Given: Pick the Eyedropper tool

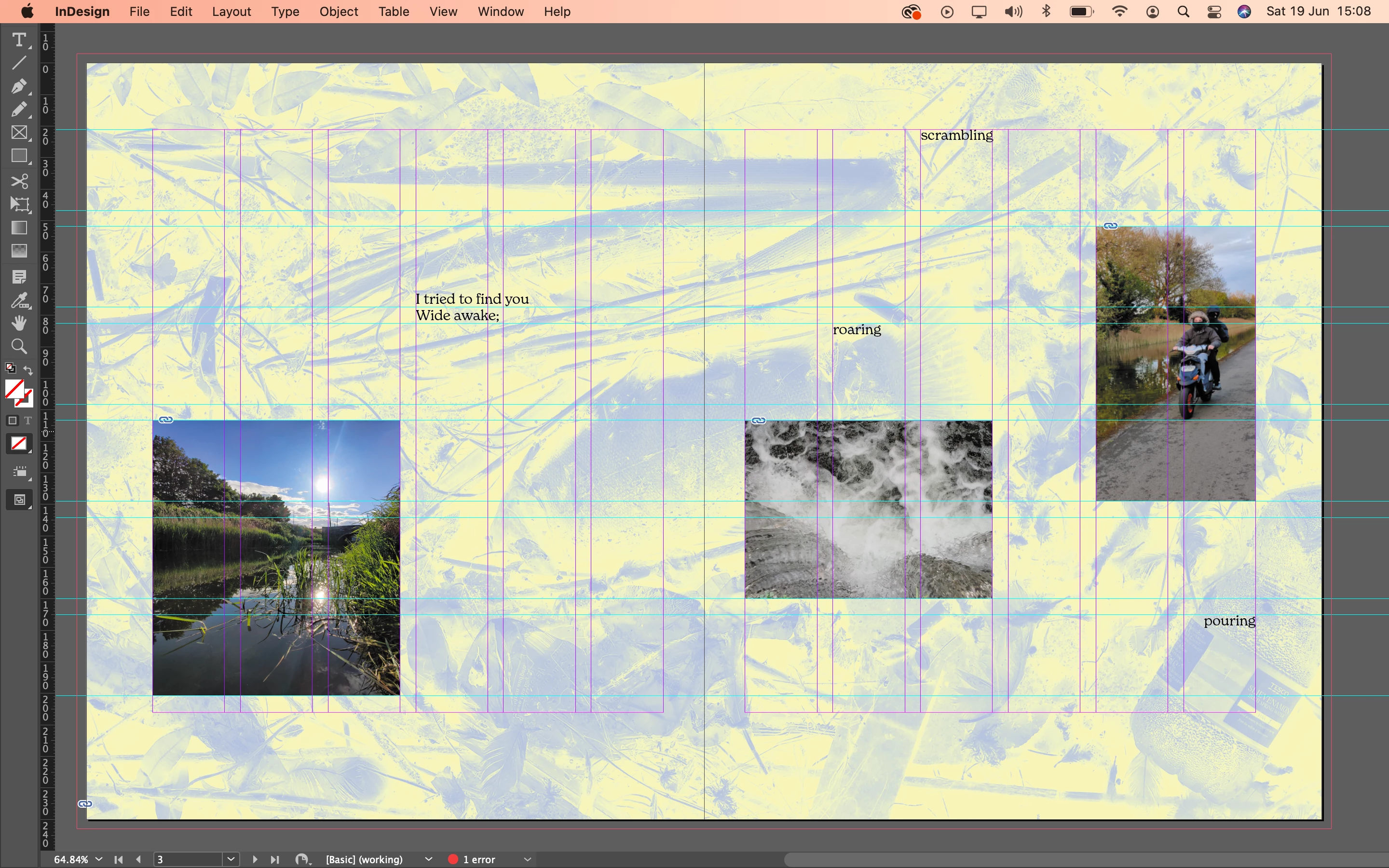Looking at the screenshot, I should pyautogui.click(x=19, y=300).
